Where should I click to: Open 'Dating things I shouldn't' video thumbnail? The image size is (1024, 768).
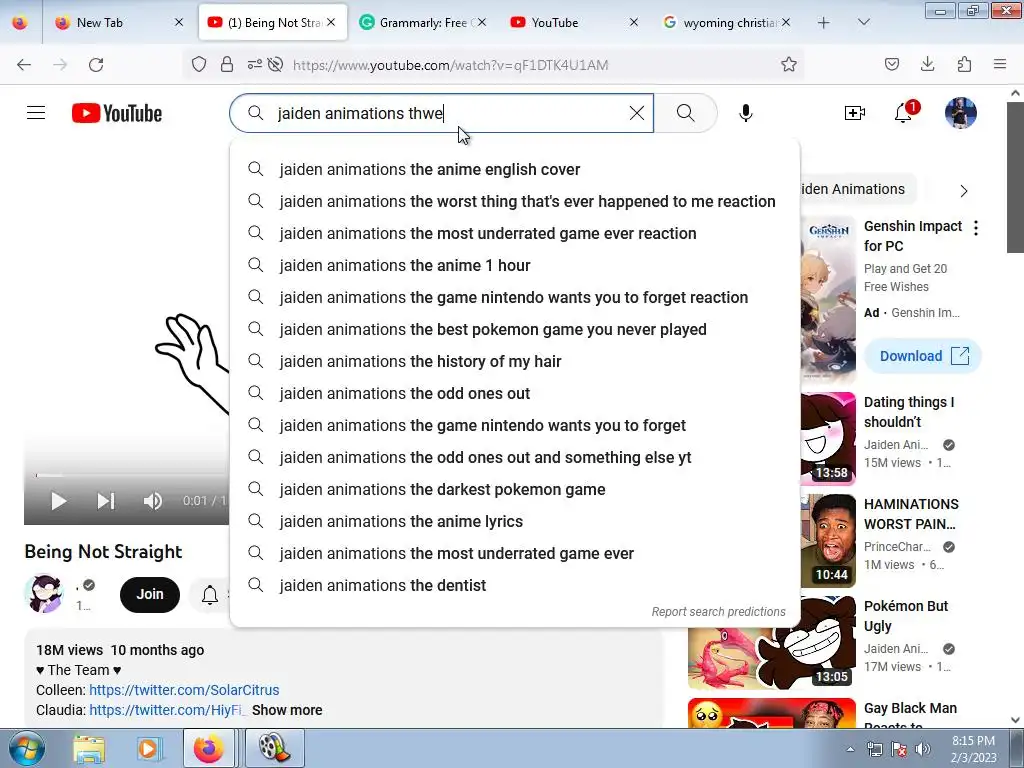(x=828, y=439)
